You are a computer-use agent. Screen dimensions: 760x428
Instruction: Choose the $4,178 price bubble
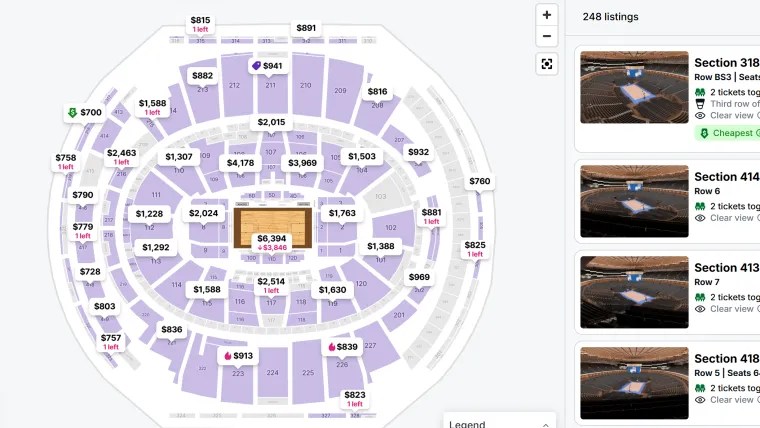point(240,163)
